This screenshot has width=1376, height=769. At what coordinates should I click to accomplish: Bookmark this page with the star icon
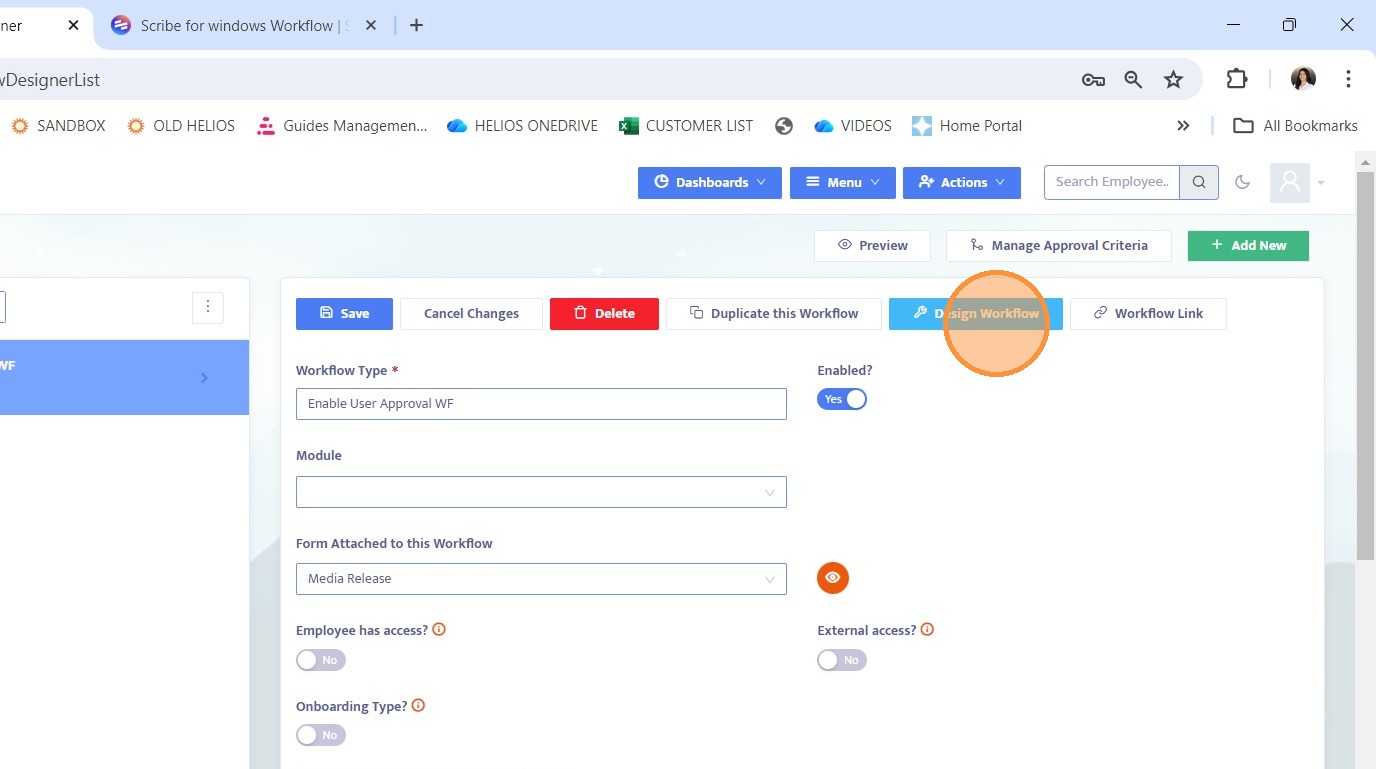[x=1173, y=80]
